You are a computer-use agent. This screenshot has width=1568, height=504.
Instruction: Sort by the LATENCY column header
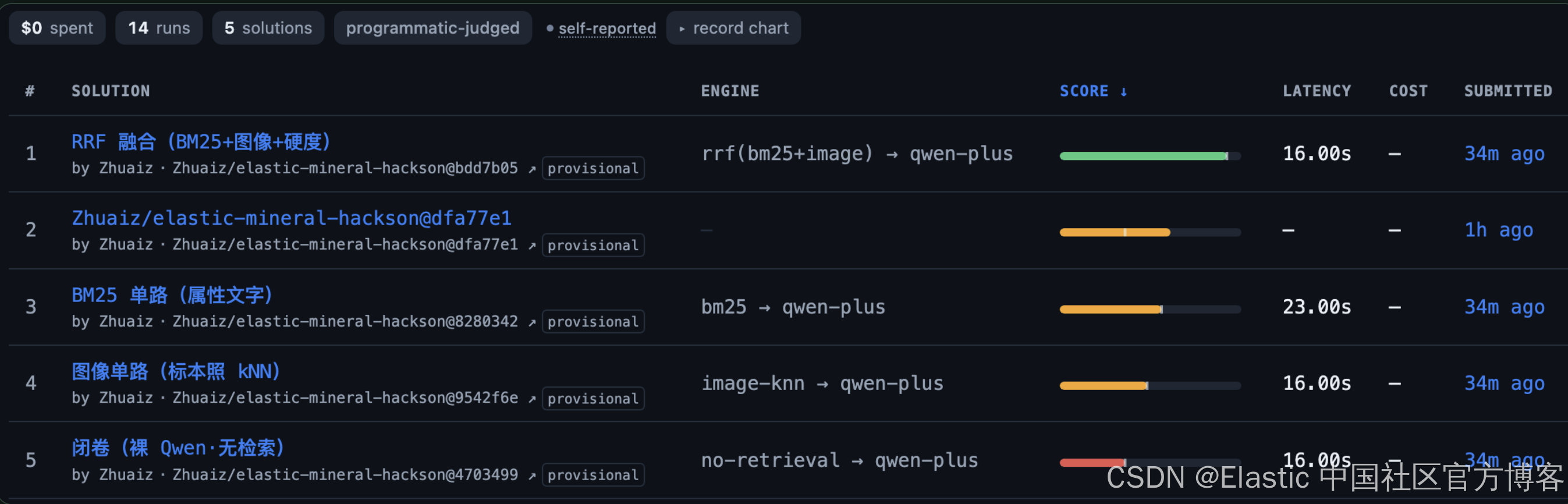(1317, 91)
